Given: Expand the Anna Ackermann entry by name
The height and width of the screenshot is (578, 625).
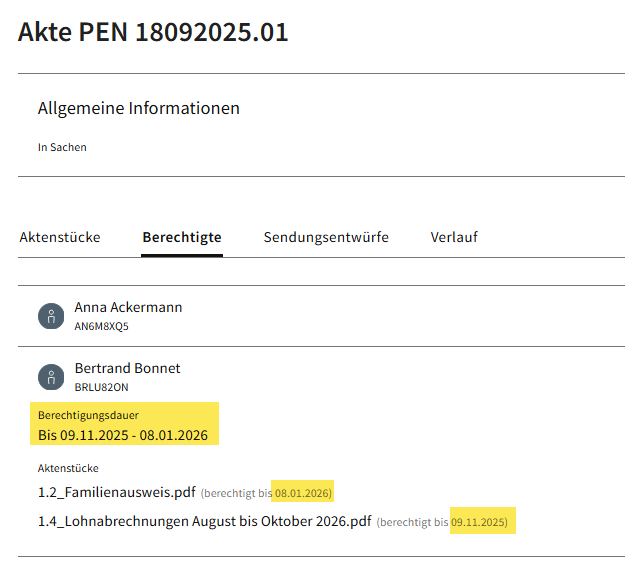Looking at the screenshot, I should coord(128,307).
